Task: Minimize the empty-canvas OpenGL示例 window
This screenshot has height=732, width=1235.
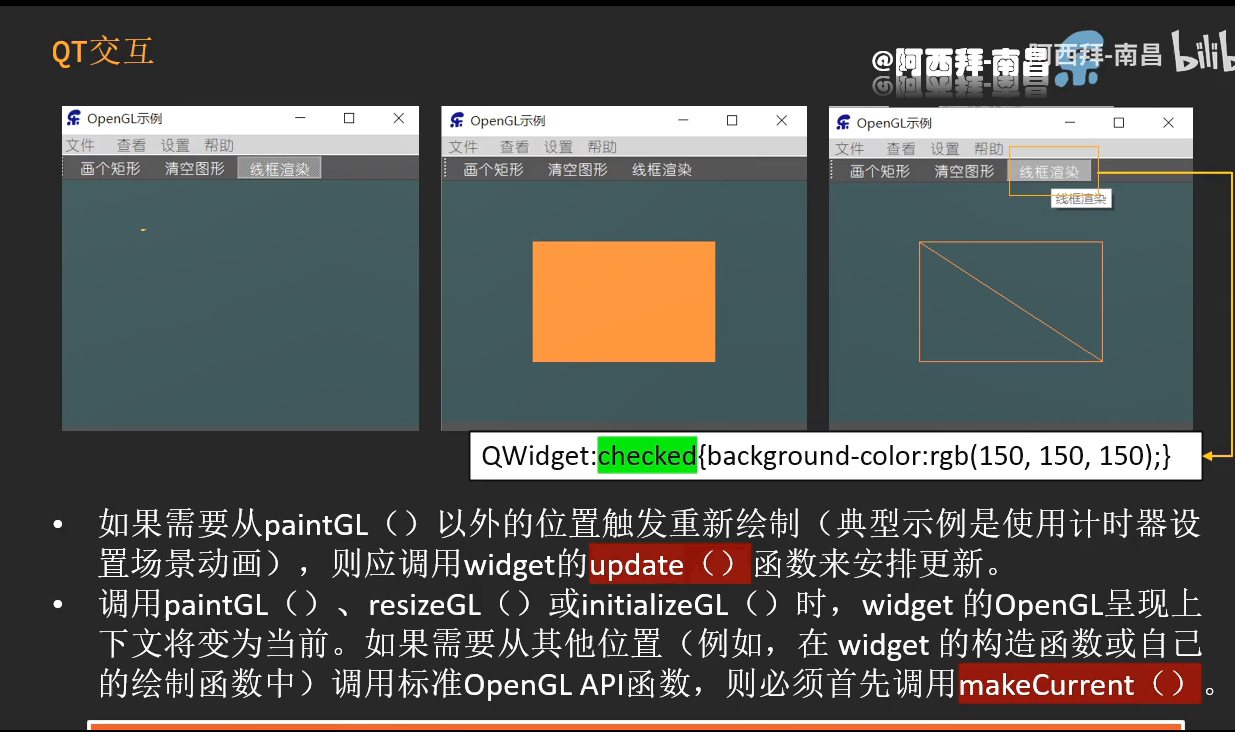Action: click(x=301, y=118)
